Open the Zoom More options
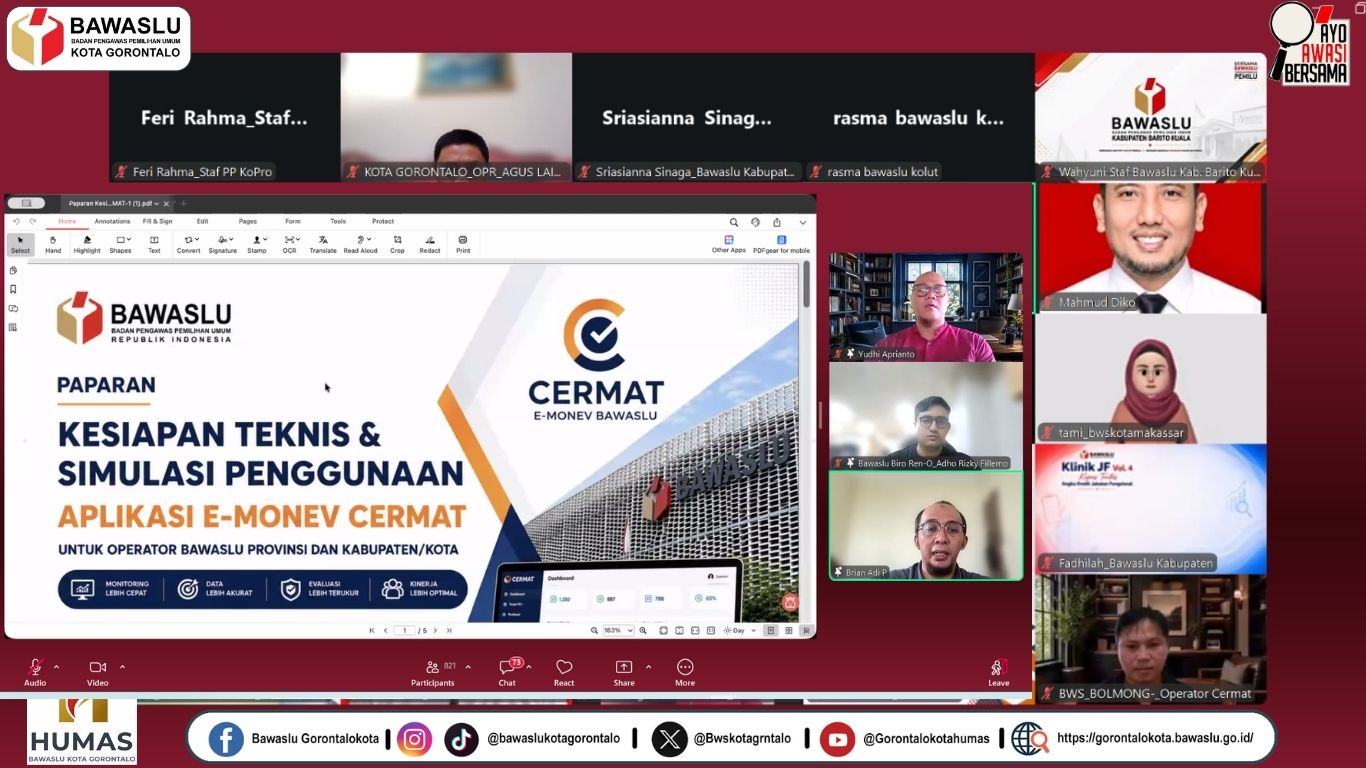This screenshot has width=1366, height=768. (x=685, y=673)
